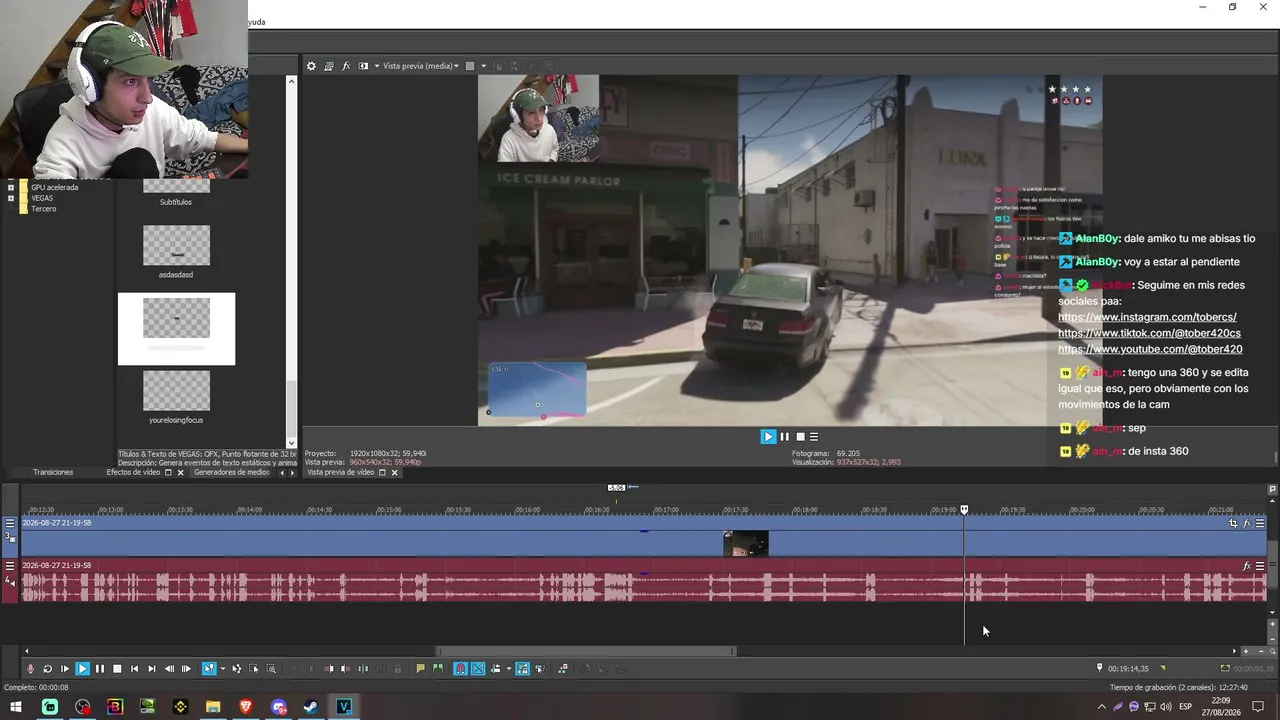This screenshot has width=1280, height=720.
Task: Show previous docked tabs with left arrow
Action: tap(281, 472)
